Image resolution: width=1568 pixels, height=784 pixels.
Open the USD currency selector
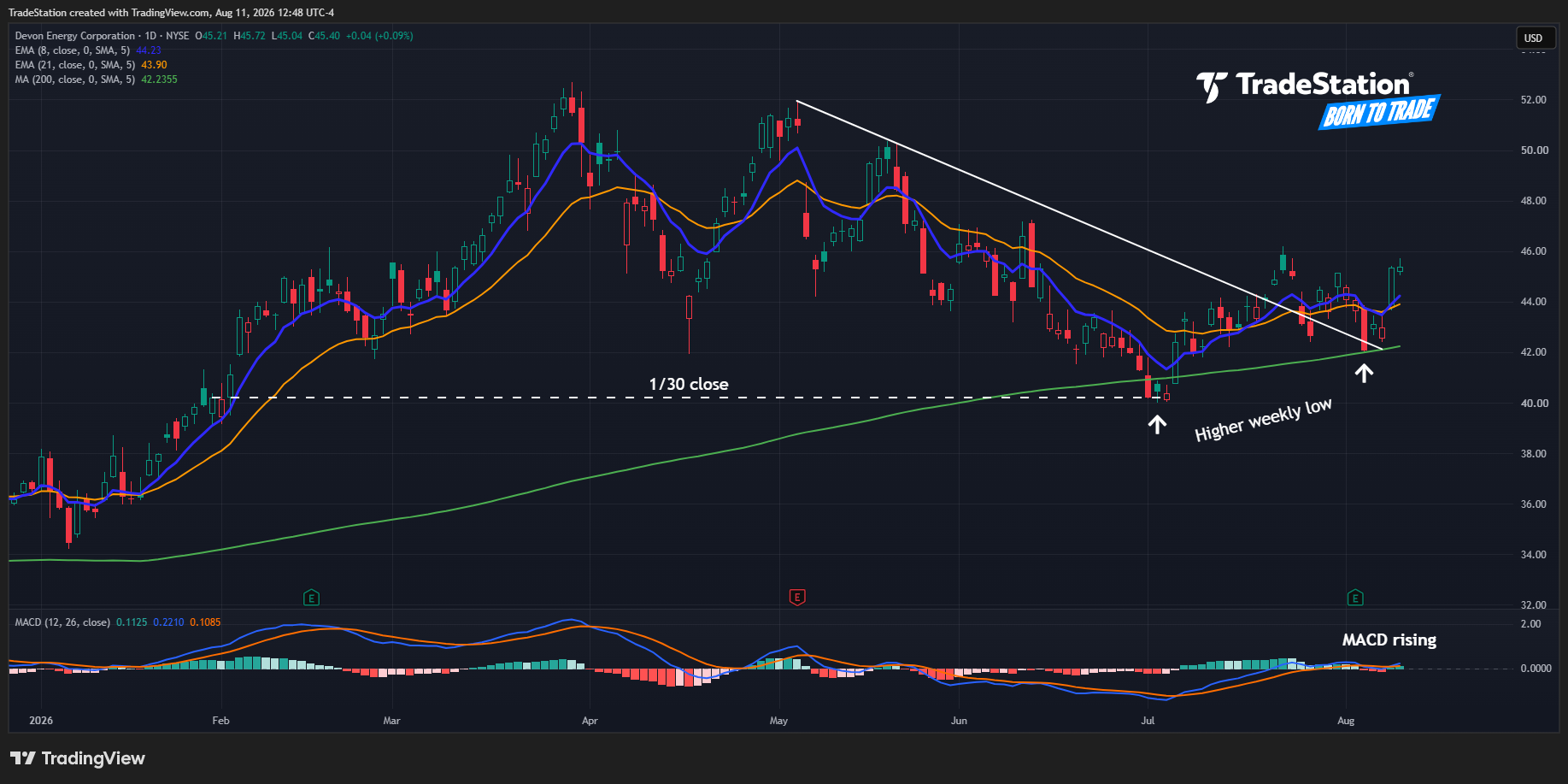pos(1534,38)
